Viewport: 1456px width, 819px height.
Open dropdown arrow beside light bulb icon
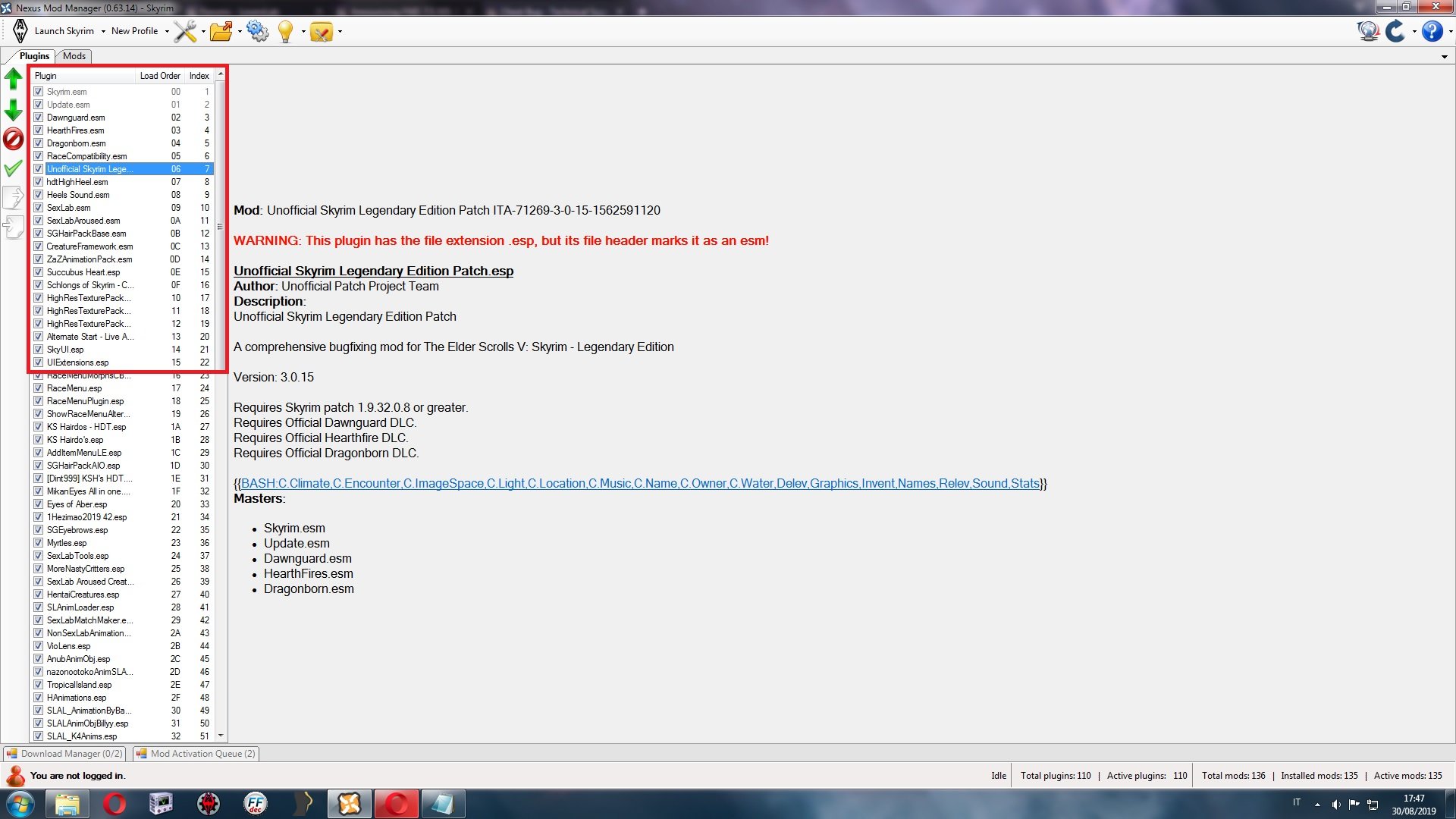click(303, 32)
